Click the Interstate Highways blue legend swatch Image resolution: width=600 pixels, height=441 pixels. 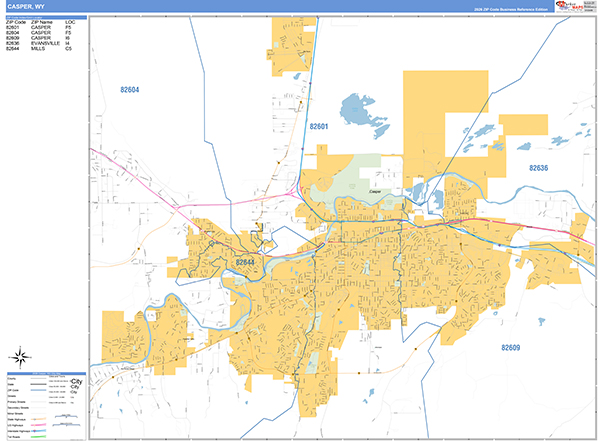click(x=38, y=431)
